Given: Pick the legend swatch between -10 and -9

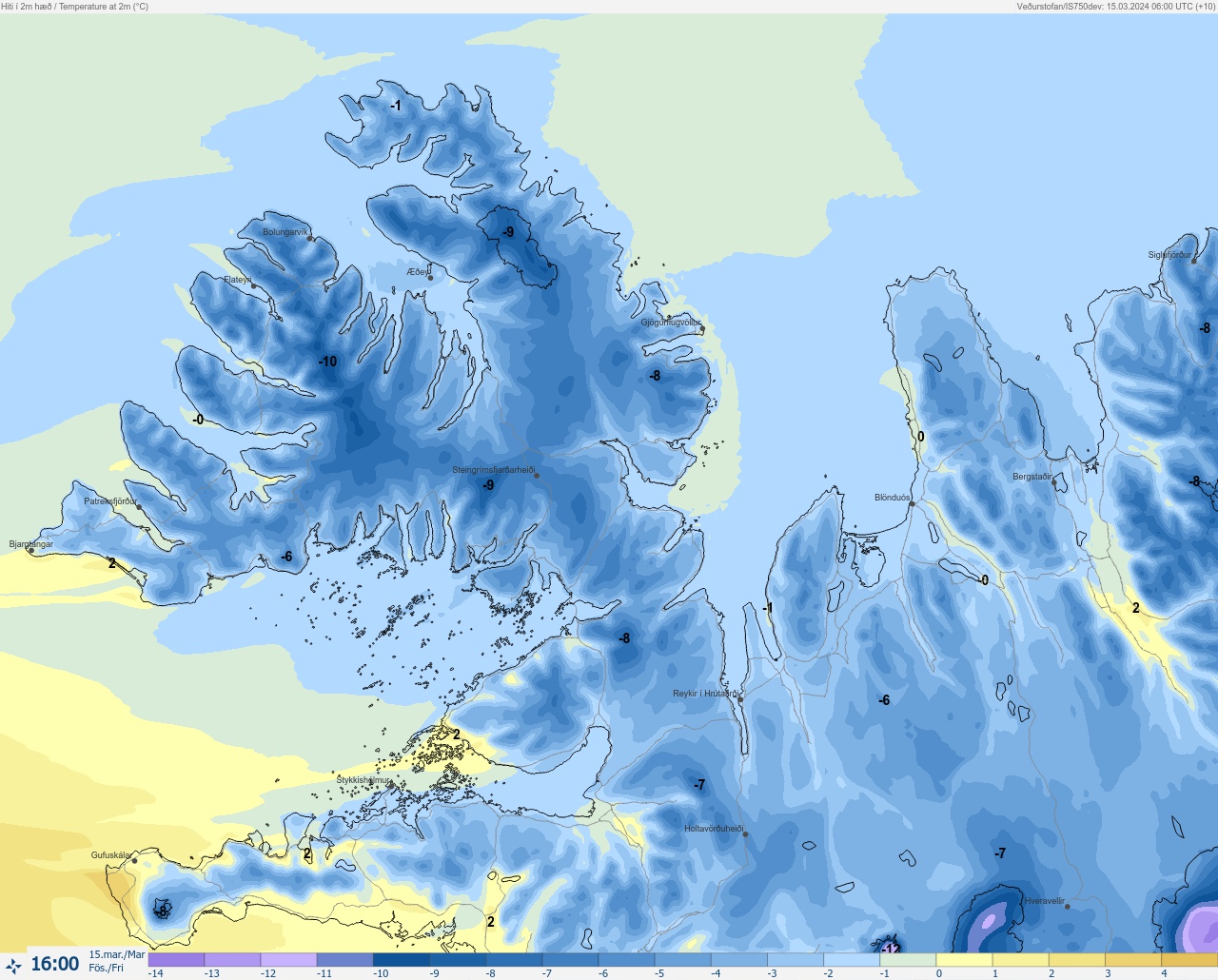Looking at the screenshot, I should (x=402, y=960).
